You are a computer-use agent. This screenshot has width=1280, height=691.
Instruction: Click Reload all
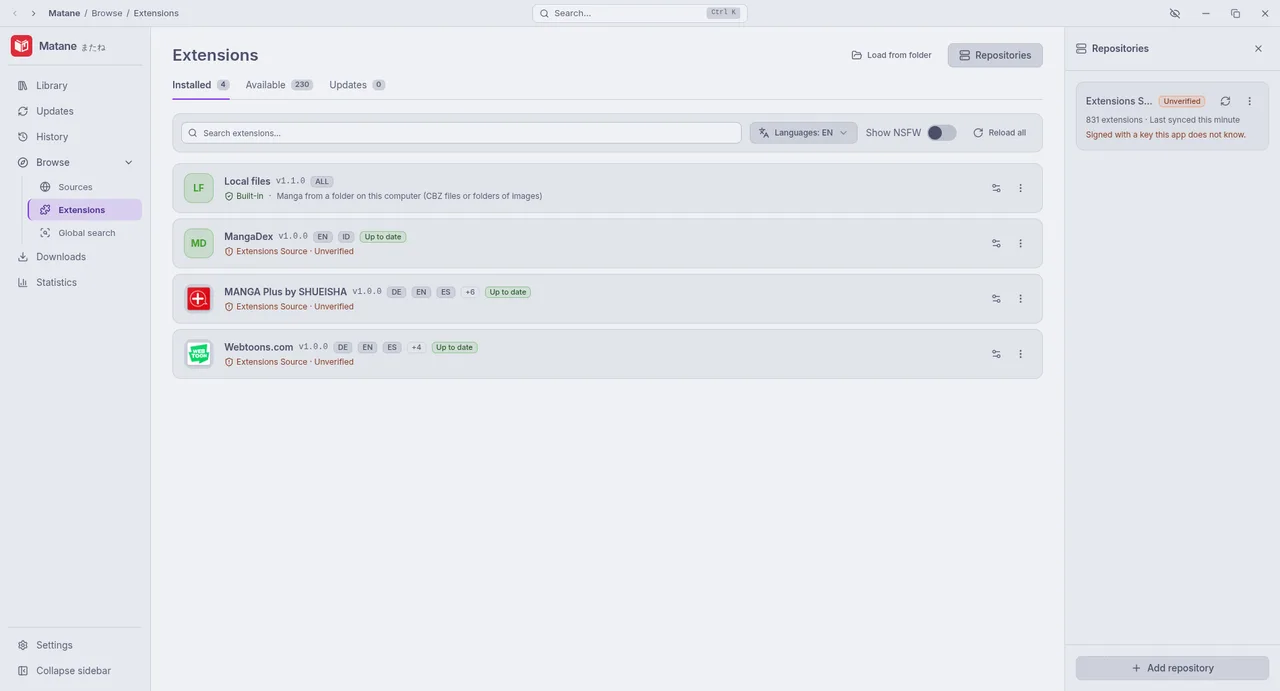click(999, 133)
